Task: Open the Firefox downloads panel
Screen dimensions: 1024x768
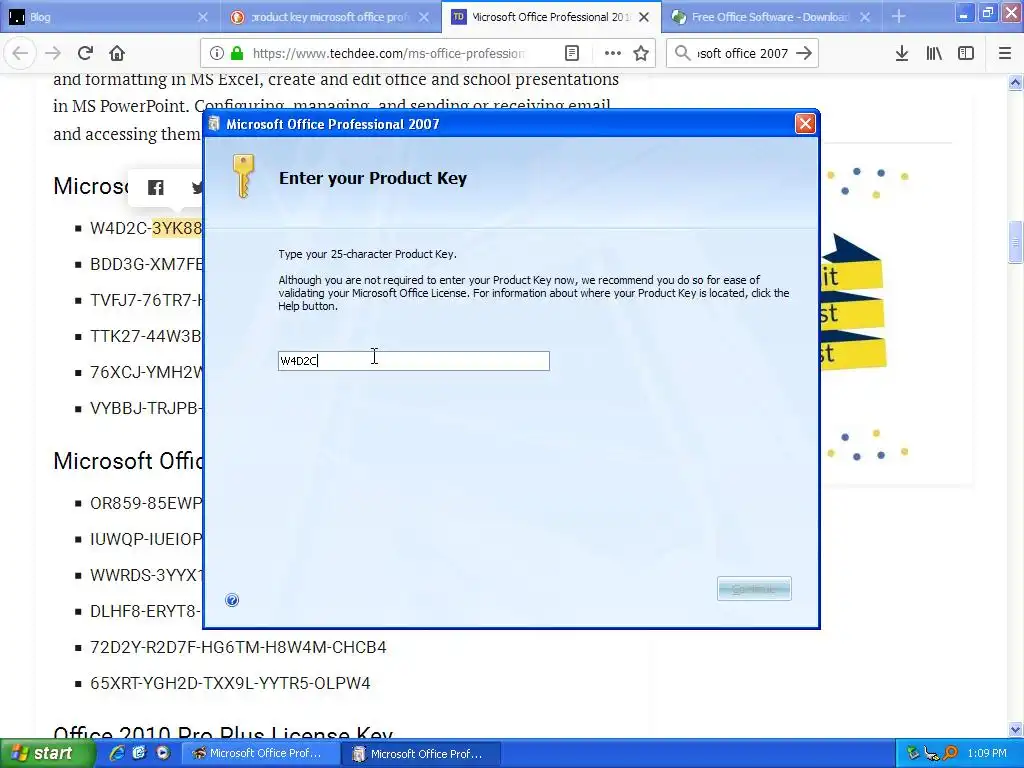Action: (x=902, y=54)
